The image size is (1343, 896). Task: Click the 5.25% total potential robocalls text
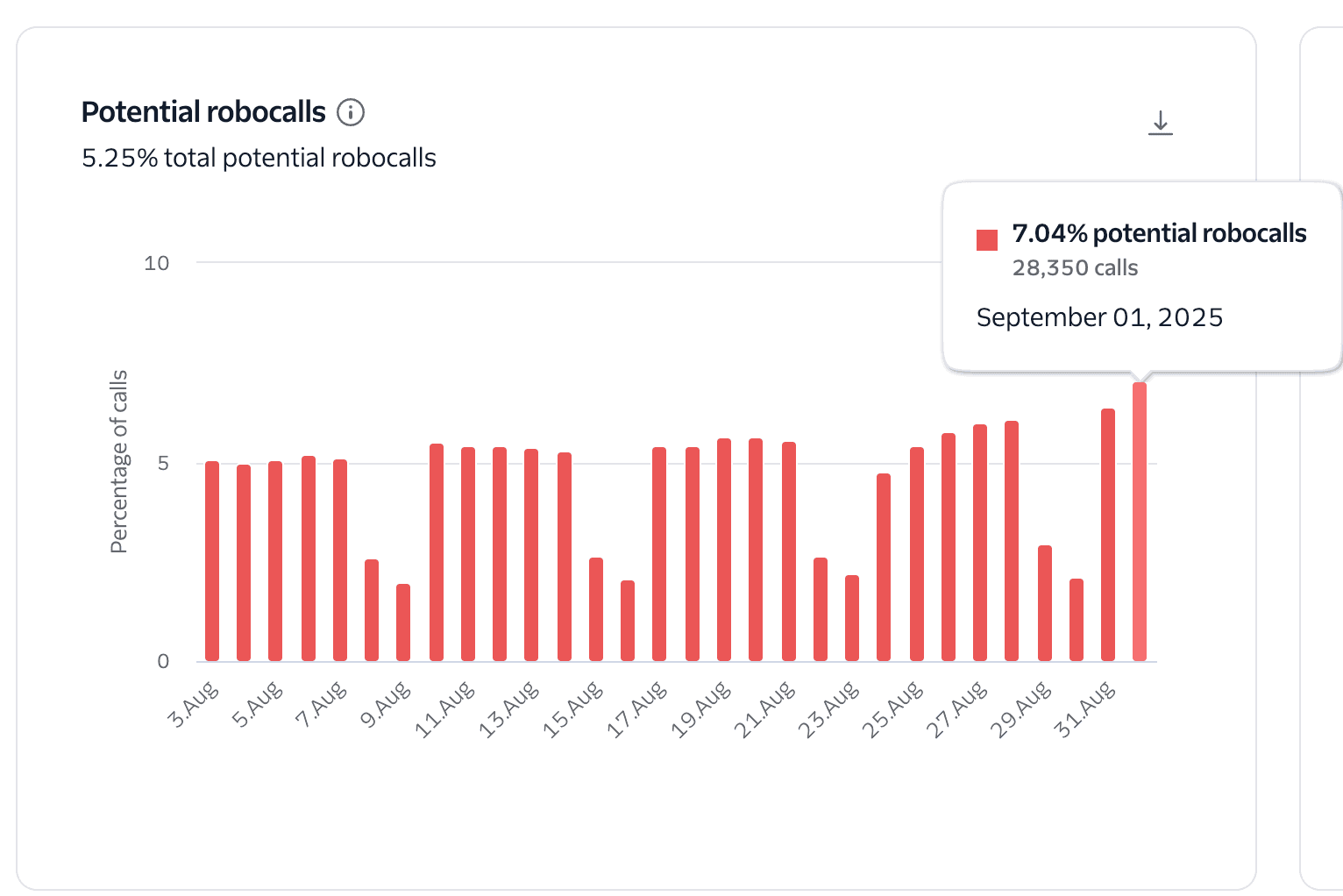[x=259, y=158]
